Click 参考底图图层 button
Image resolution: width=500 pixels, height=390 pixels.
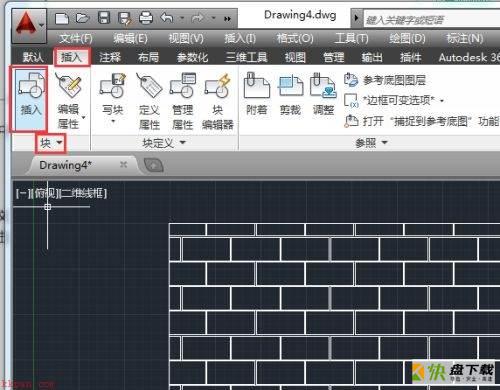[x=385, y=80]
